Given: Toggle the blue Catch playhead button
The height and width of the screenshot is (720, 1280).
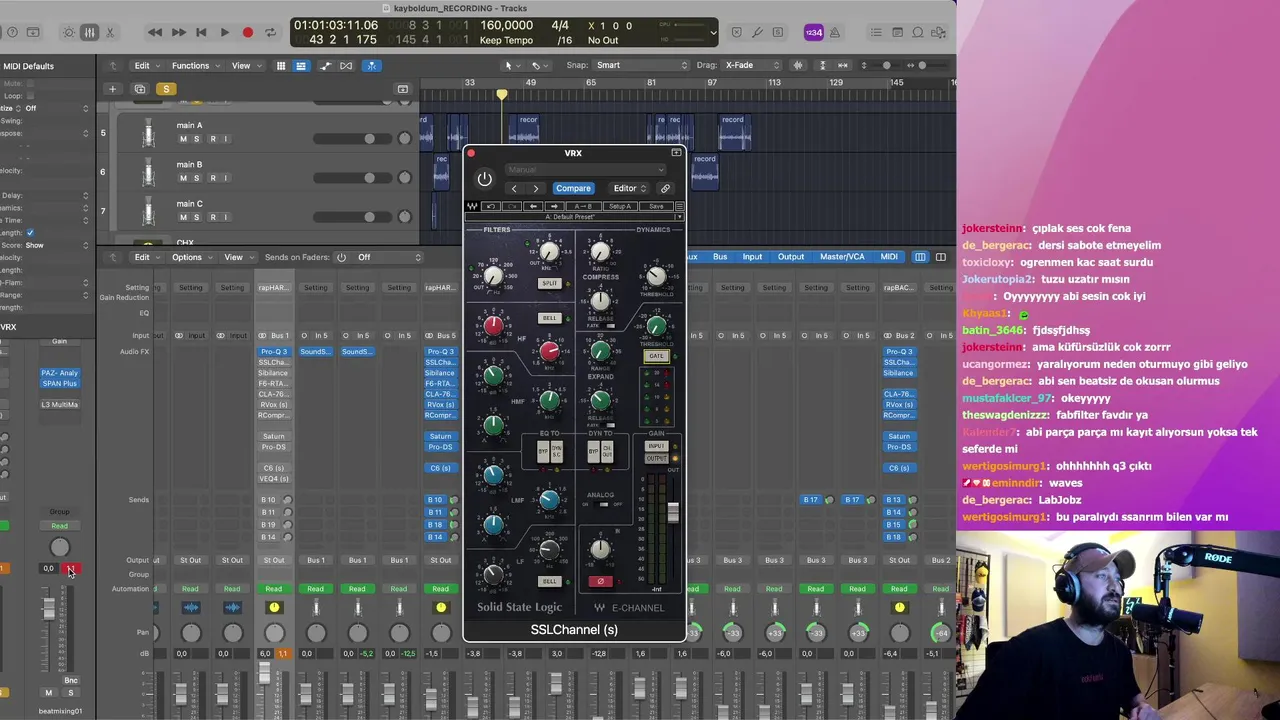Looking at the screenshot, I should point(371,66).
